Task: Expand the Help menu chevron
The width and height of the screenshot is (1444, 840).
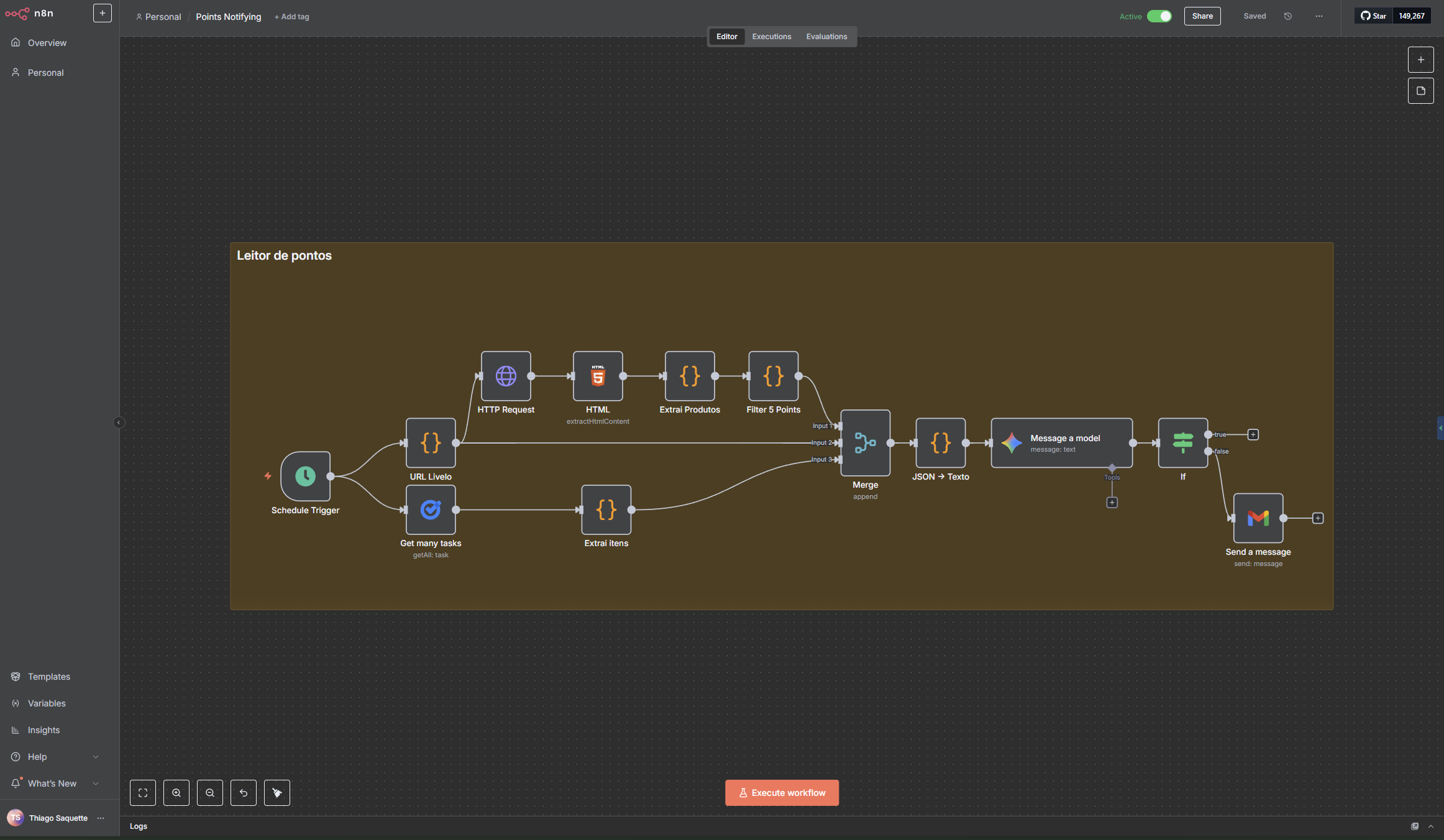Action: (x=96, y=757)
